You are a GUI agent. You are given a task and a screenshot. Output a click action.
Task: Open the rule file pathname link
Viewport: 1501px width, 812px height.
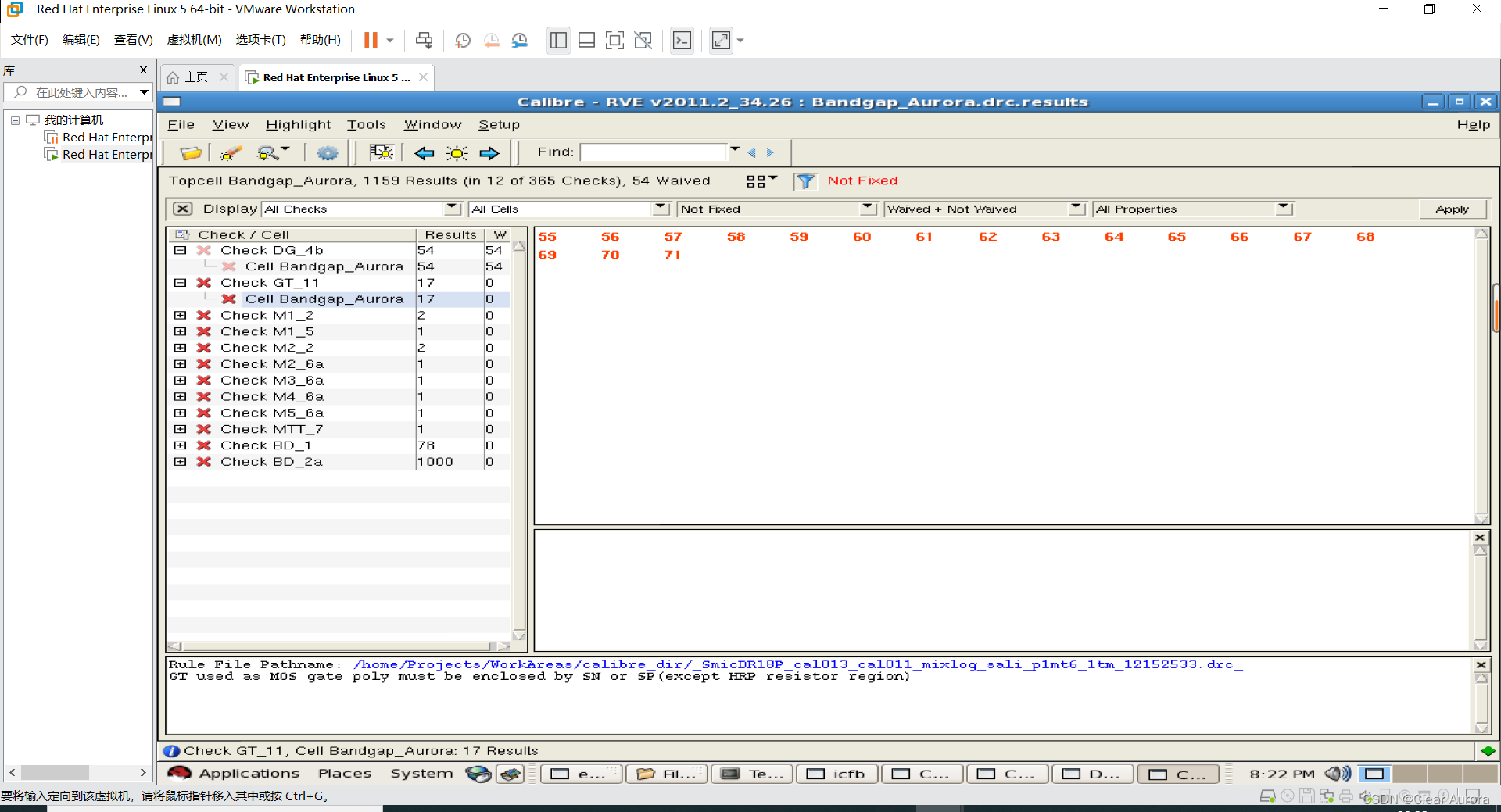[x=797, y=664]
